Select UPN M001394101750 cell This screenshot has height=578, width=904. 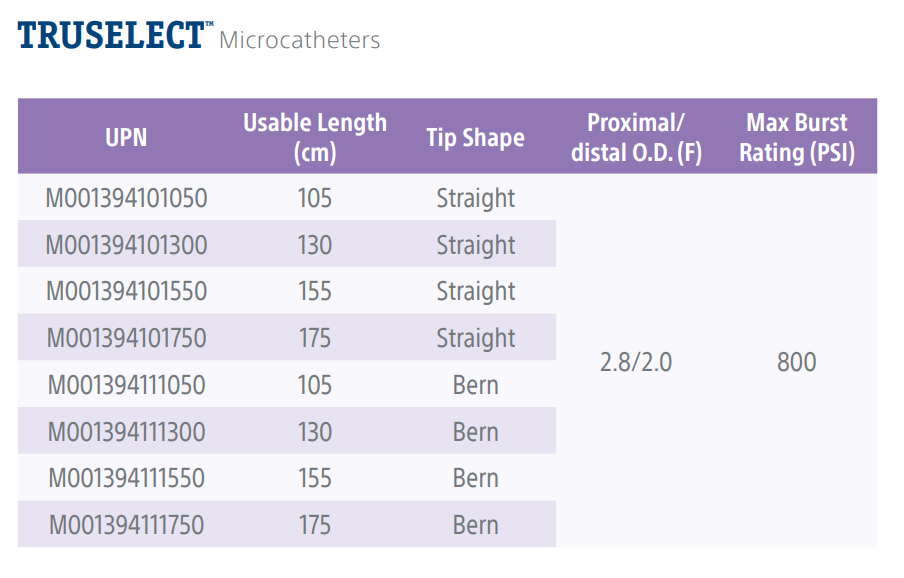(126, 338)
